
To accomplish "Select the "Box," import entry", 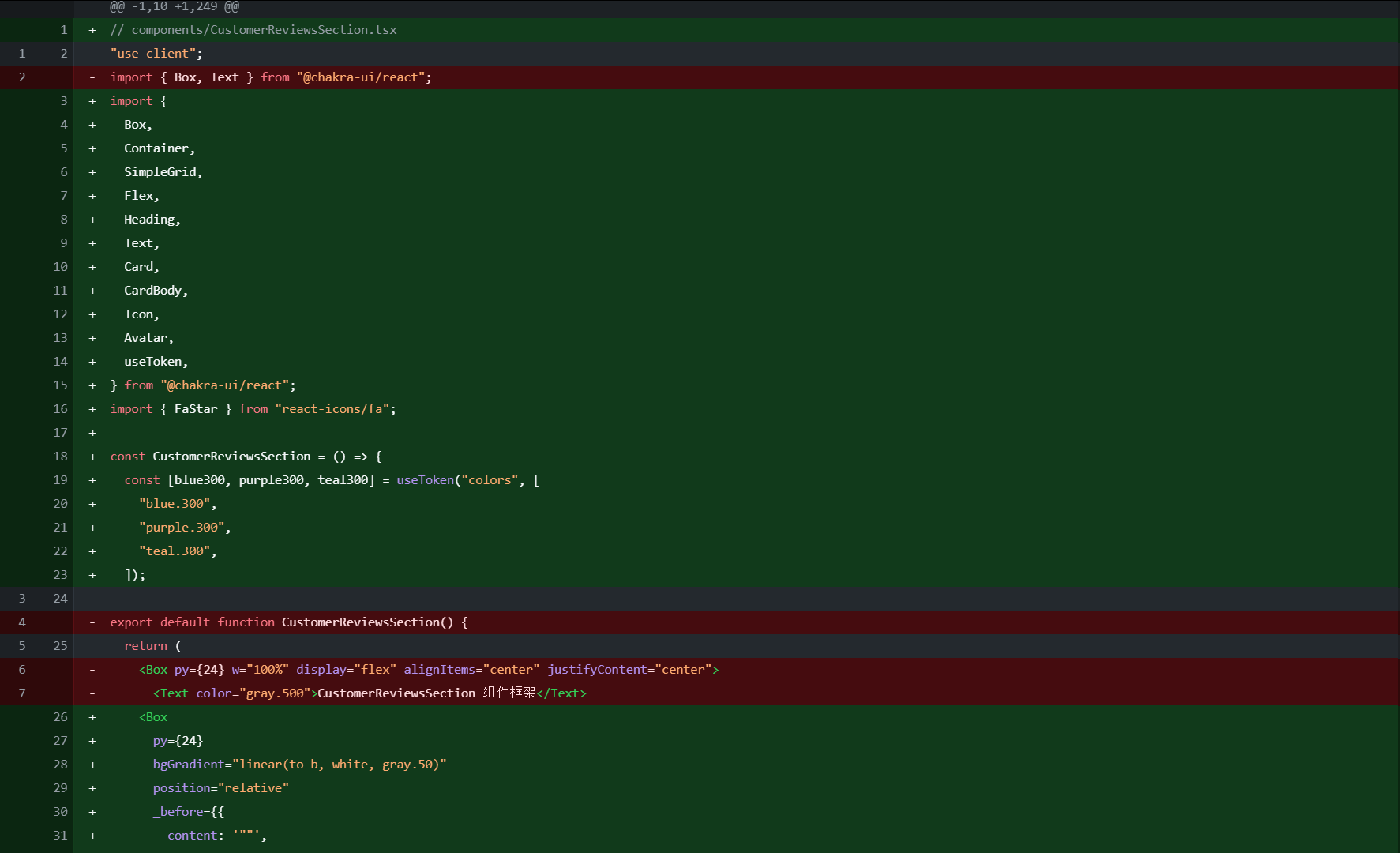I will 138,125.
